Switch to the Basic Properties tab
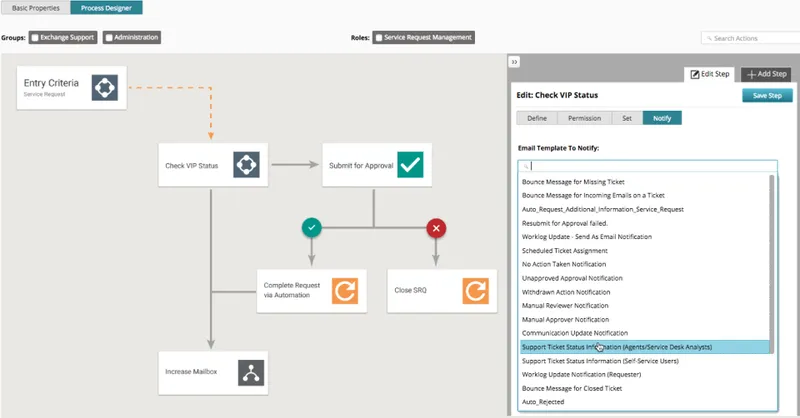Viewport: 800px width, 418px height. tap(36, 8)
